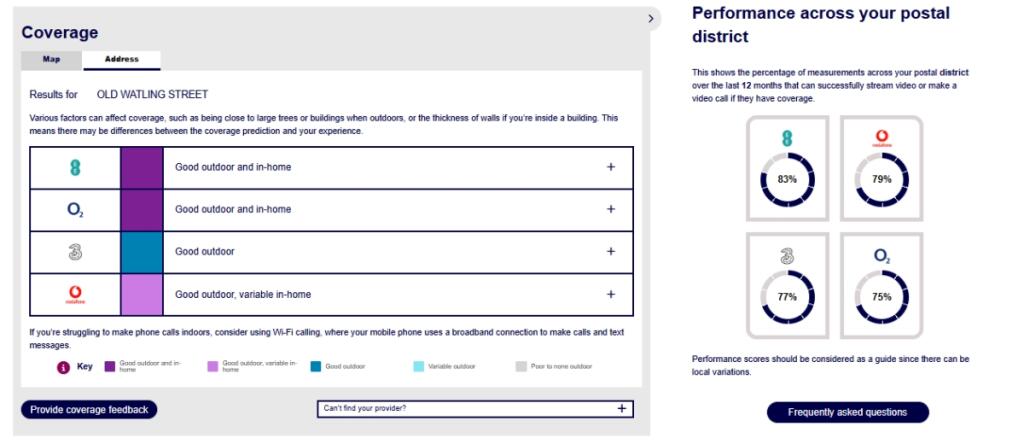The height and width of the screenshot is (444, 1024).
Task: Expand the O2 coverage row details
Action: pos(611,210)
